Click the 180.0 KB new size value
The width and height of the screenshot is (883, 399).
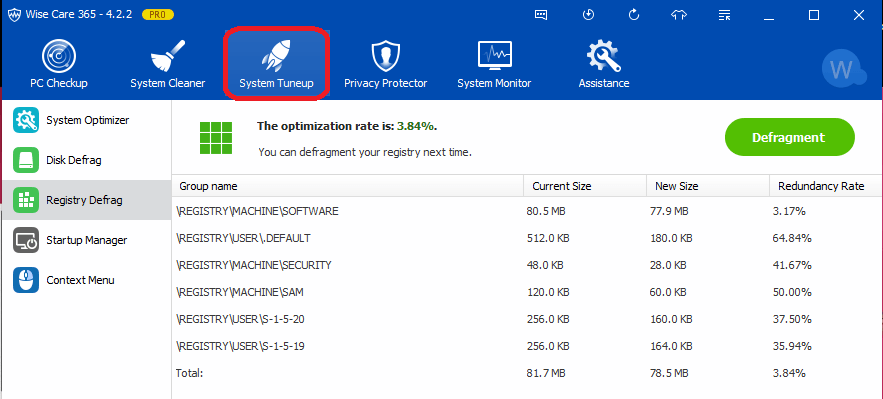click(x=671, y=238)
